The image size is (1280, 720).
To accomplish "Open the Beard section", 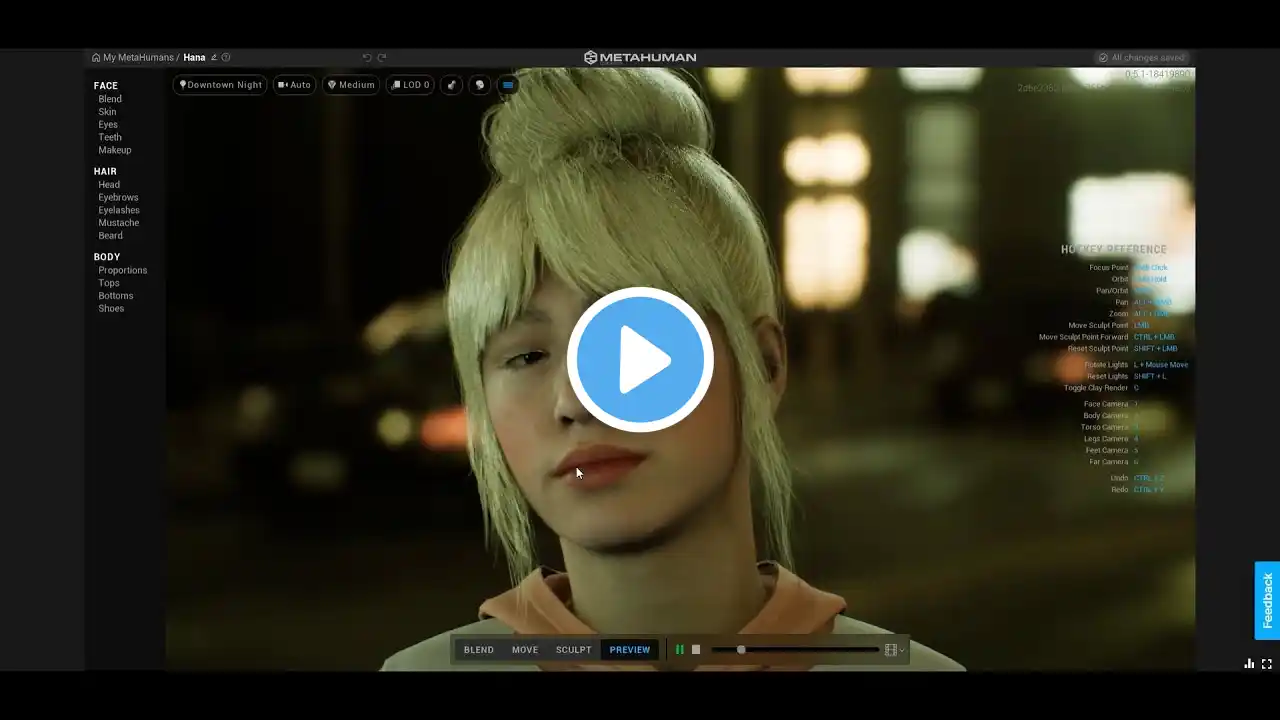I will click(x=110, y=236).
